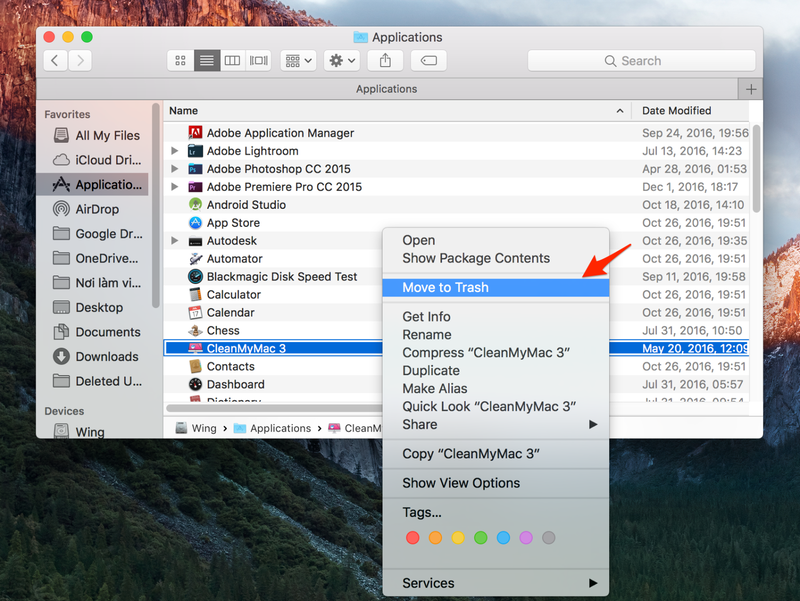Open the action gear dropdown menu
Image resolution: width=800 pixels, height=601 pixels.
tap(340, 60)
